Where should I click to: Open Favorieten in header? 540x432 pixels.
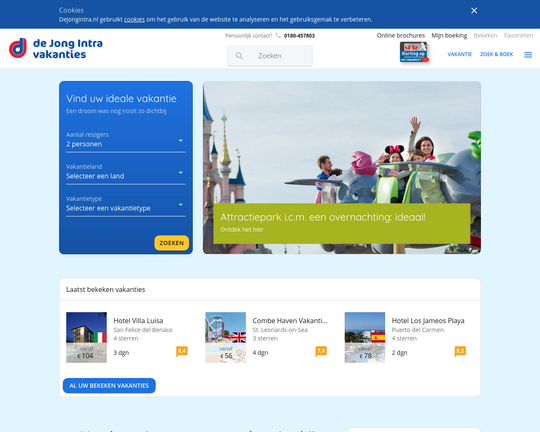pos(518,35)
